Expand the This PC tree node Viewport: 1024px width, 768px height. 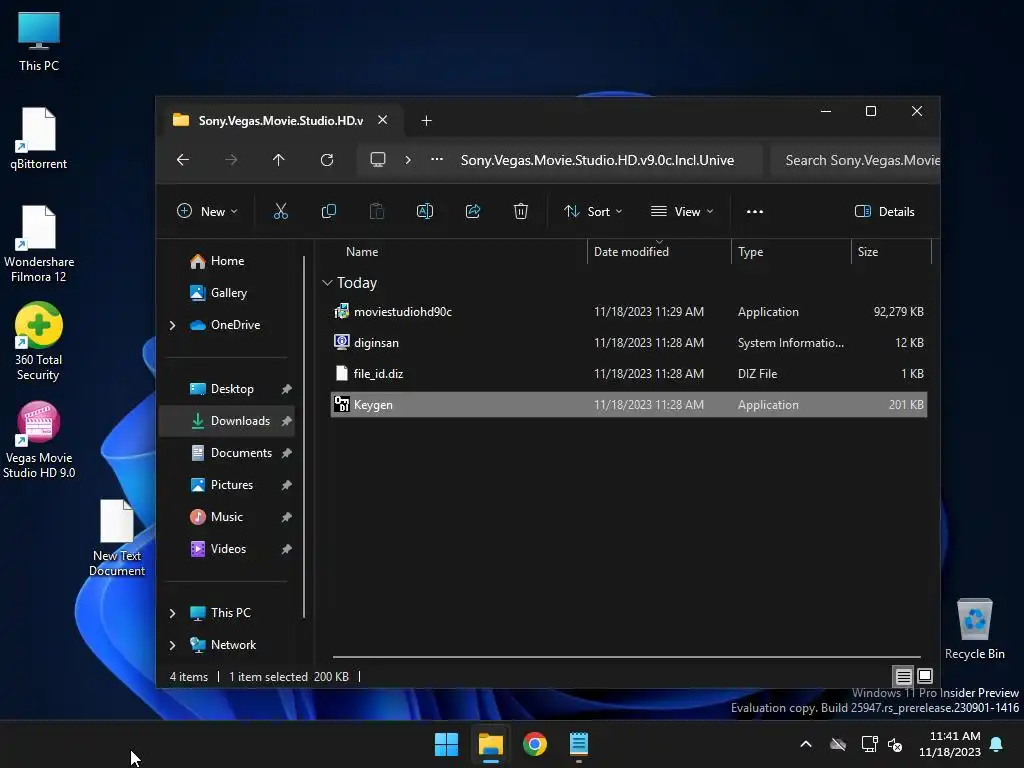[172, 613]
